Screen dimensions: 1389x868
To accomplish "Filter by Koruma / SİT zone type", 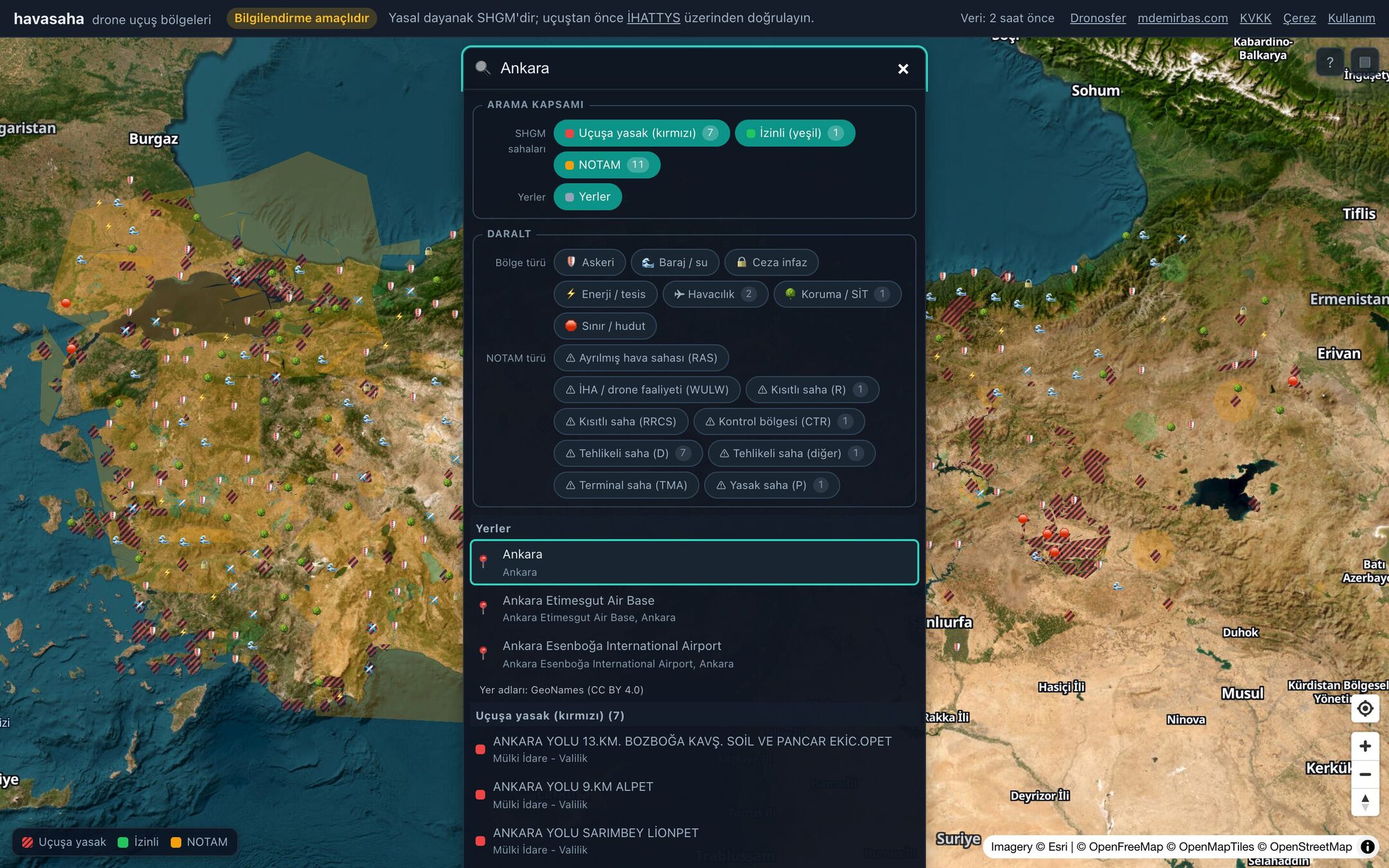I will click(837, 294).
